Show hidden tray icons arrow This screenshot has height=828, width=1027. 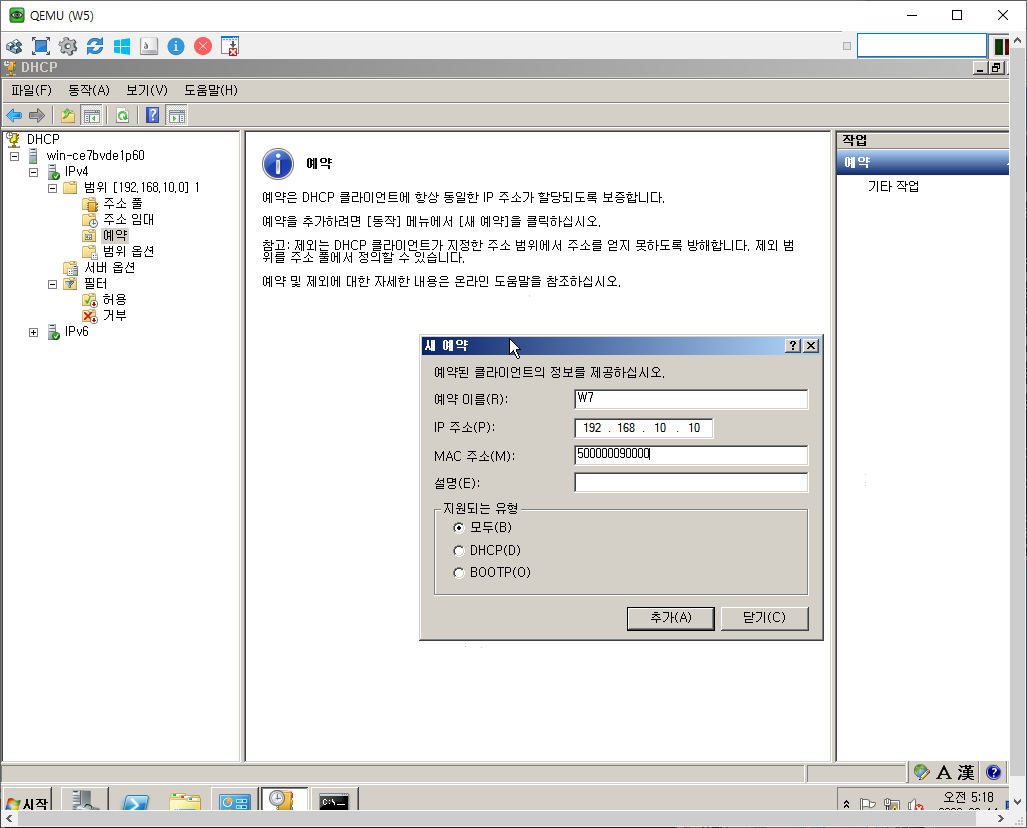[x=846, y=804]
